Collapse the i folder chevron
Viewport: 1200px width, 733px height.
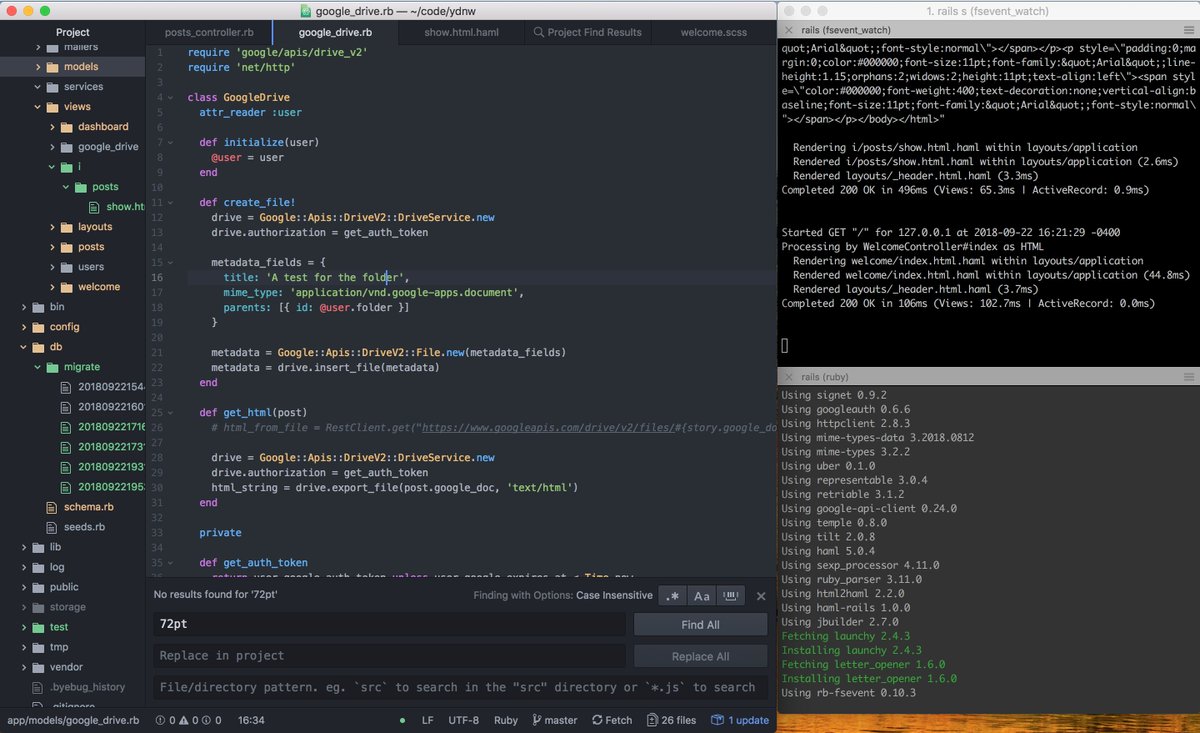pyautogui.click(x=53, y=167)
